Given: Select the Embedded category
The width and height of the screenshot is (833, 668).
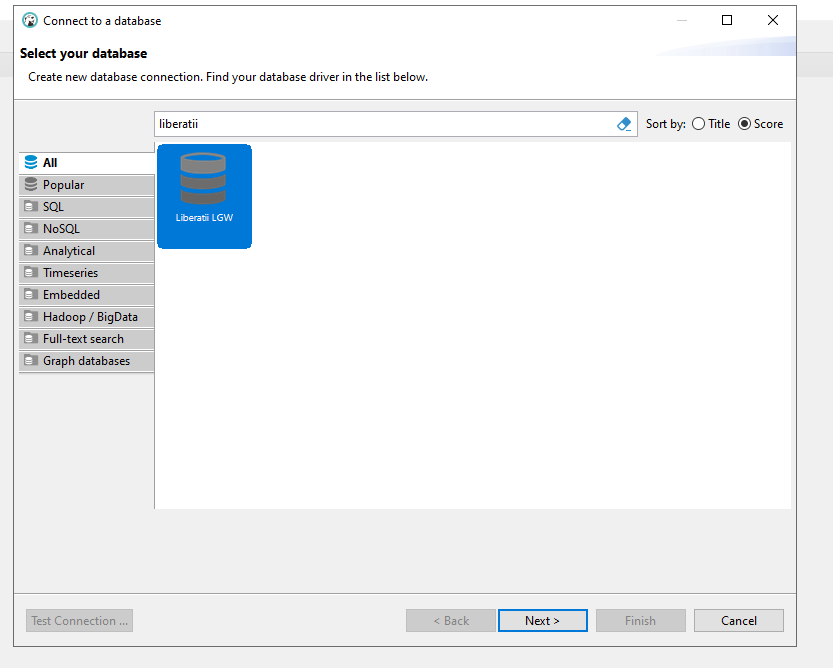Looking at the screenshot, I should [x=87, y=295].
